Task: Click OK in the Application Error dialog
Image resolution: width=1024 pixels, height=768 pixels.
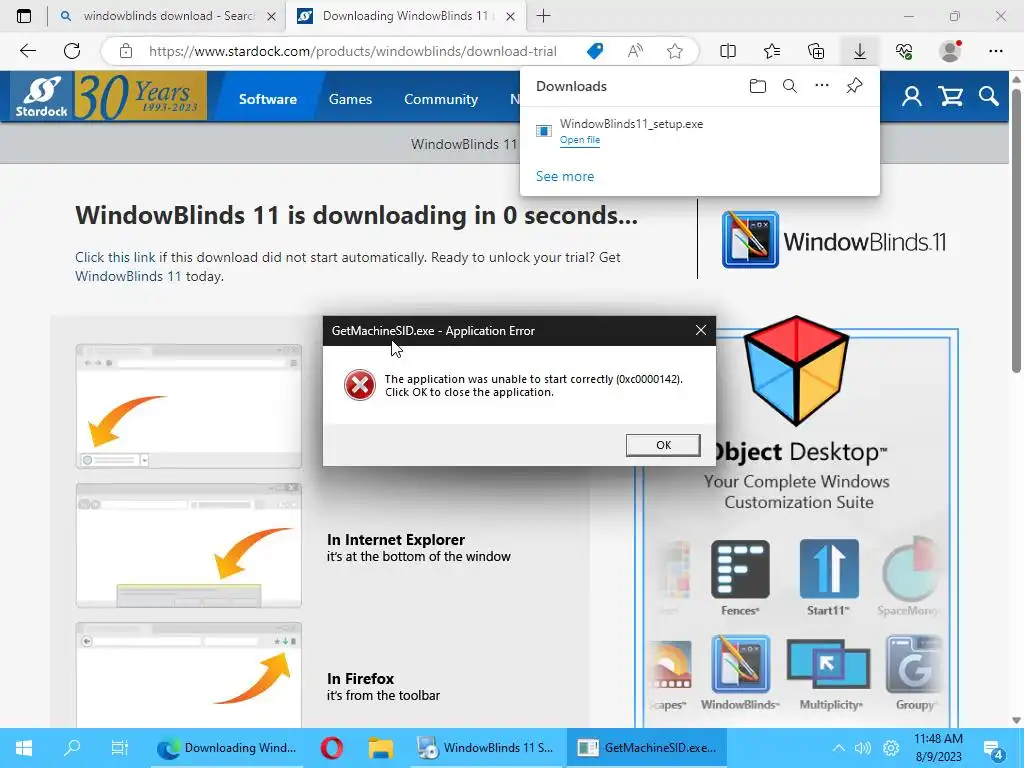Action: [663, 445]
